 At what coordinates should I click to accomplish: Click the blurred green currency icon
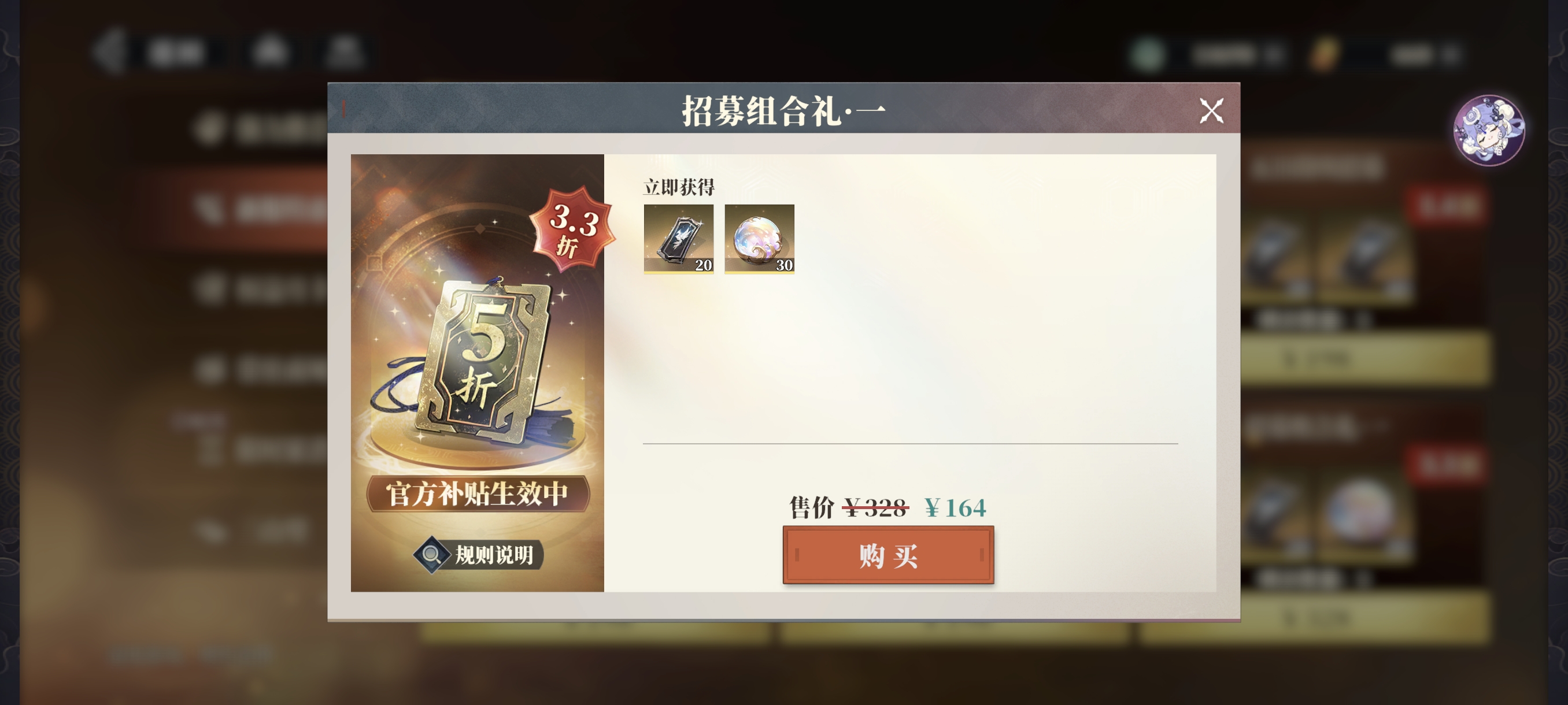1148,55
